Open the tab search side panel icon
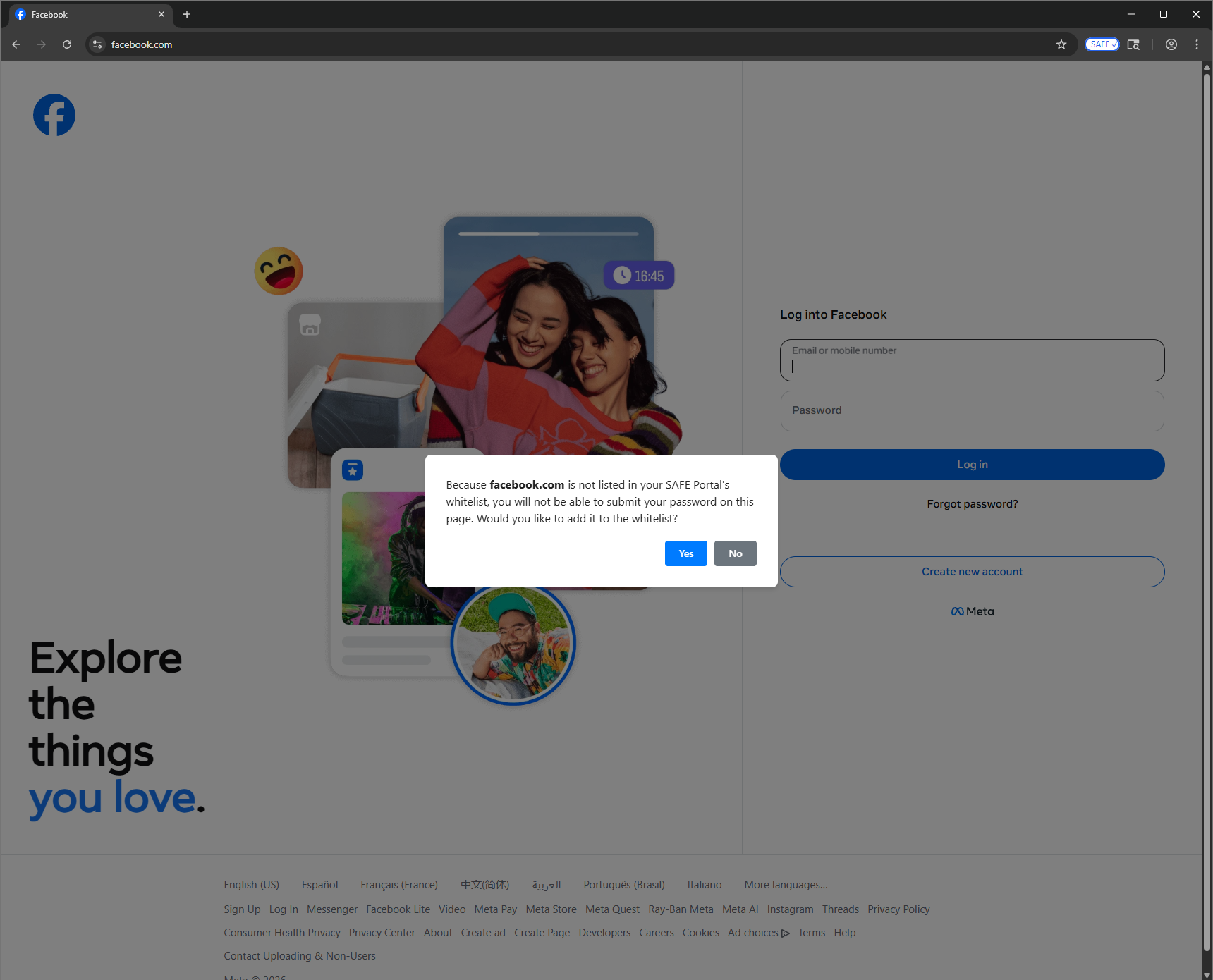The width and height of the screenshot is (1213, 980). (x=1133, y=44)
